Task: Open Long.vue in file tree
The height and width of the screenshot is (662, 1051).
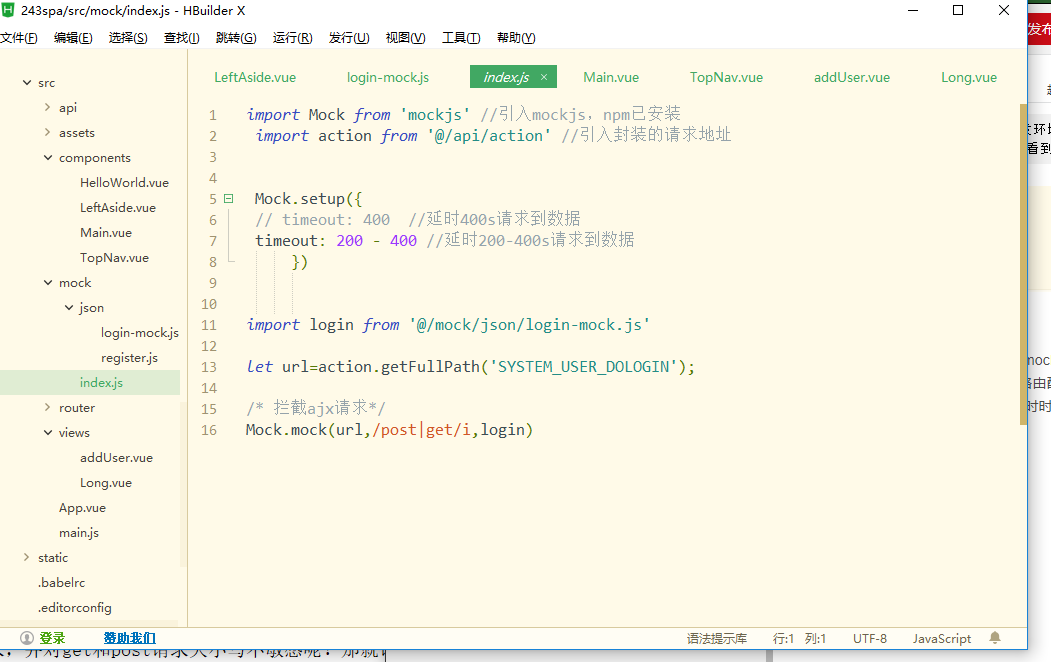Action: [105, 482]
